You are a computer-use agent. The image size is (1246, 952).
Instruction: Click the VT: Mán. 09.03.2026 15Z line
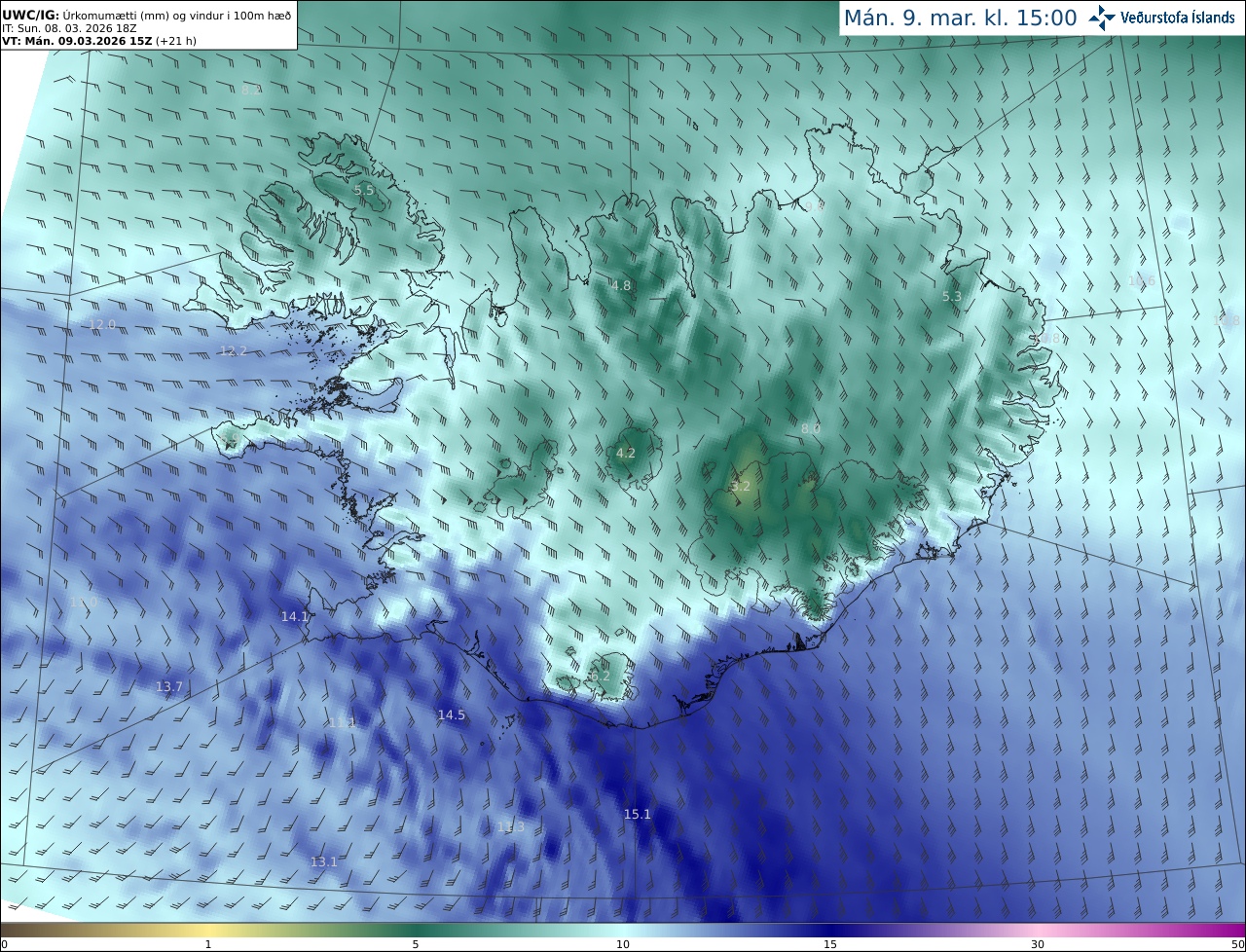coord(98,41)
